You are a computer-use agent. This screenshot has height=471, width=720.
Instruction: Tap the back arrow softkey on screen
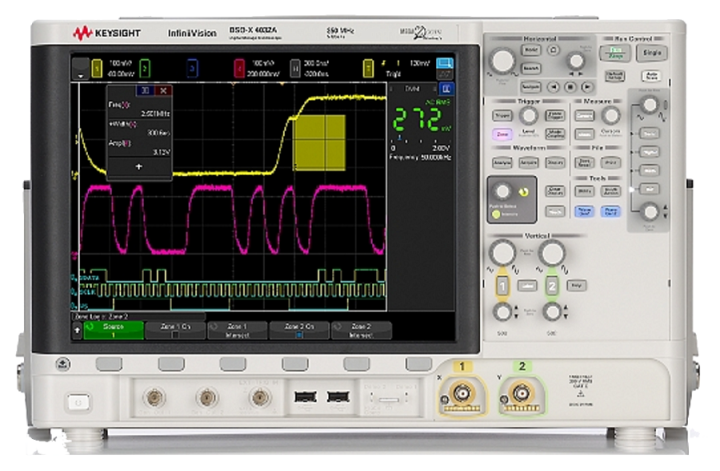point(77,330)
